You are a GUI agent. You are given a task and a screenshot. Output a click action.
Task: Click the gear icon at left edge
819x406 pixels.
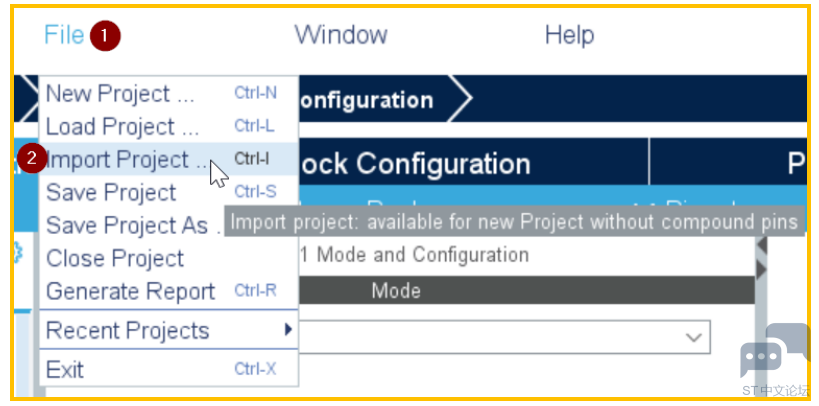[18, 254]
